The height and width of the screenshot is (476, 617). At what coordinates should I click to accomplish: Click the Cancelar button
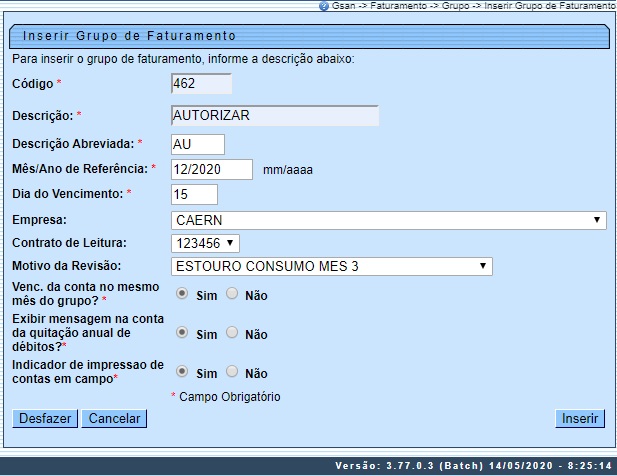[114, 419]
